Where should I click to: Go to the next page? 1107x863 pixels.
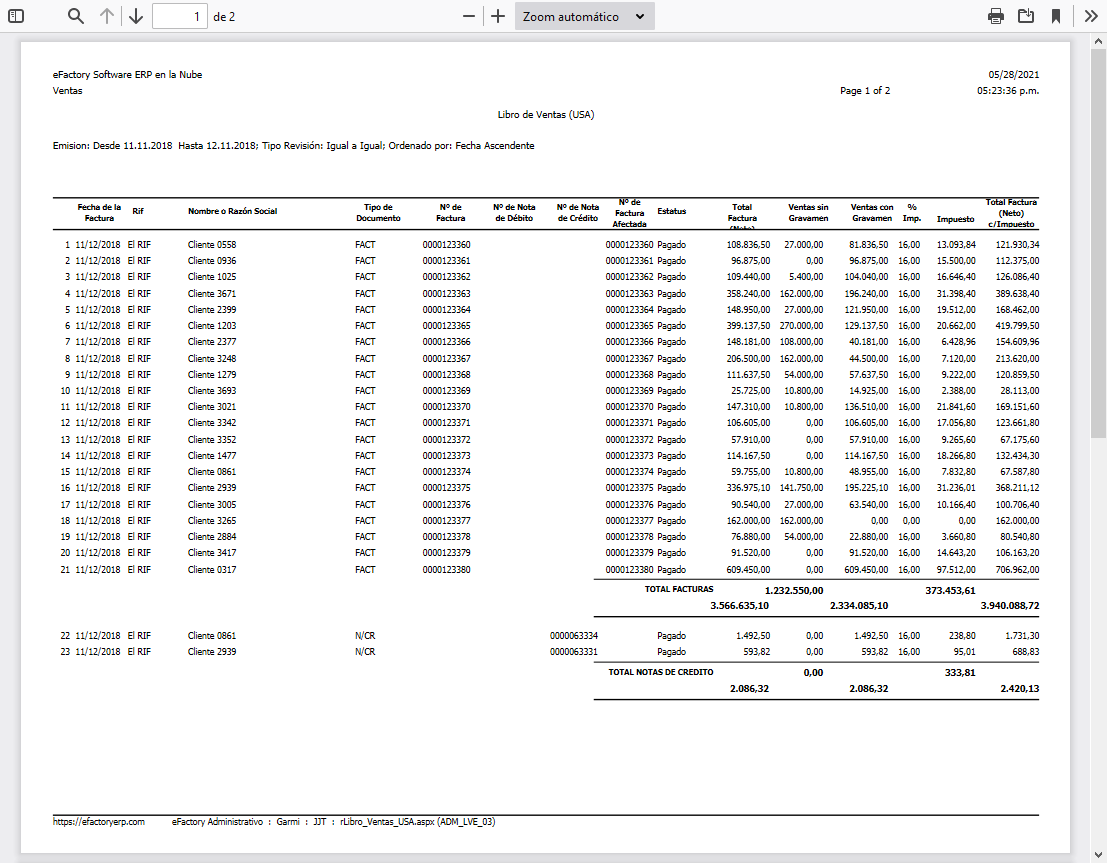[x=136, y=16]
